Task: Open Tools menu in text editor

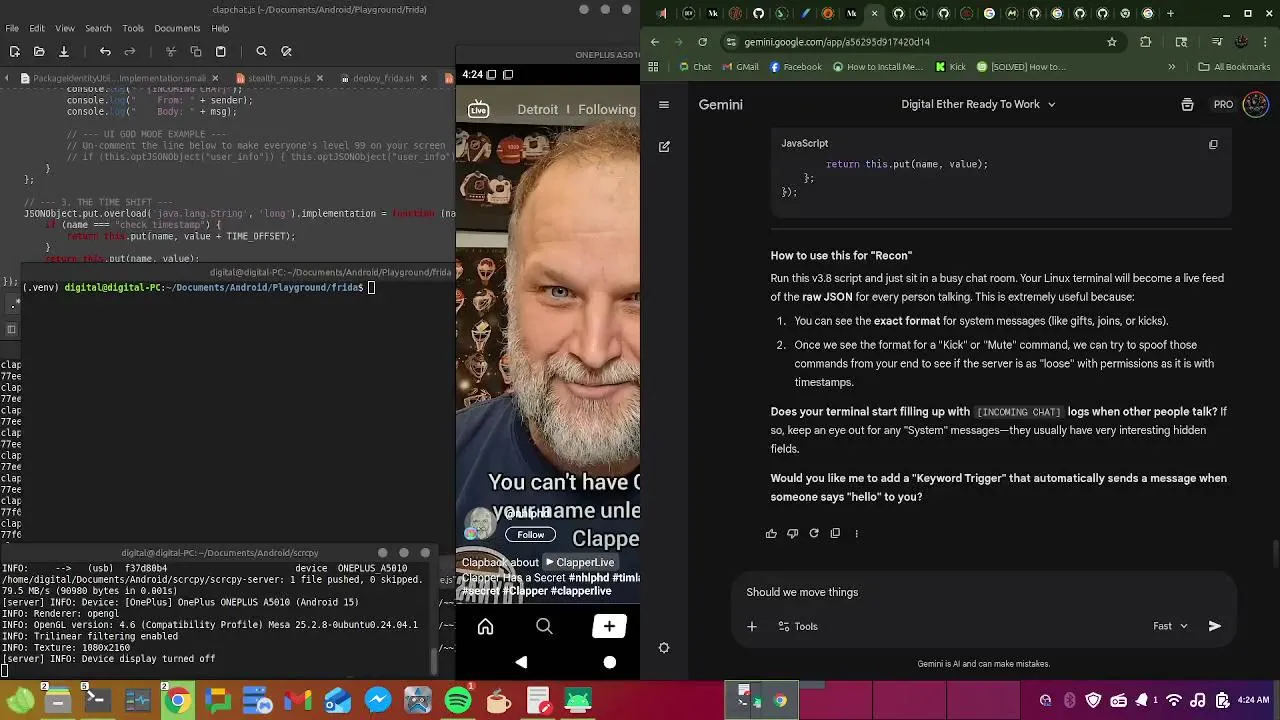Action: pyautogui.click(x=133, y=28)
